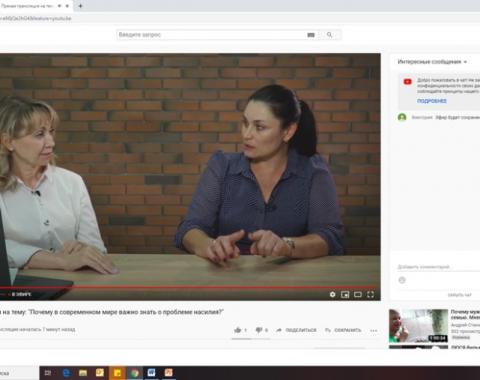Open the Подробнее link in chat
The height and width of the screenshot is (380, 480).
pyautogui.click(x=432, y=101)
